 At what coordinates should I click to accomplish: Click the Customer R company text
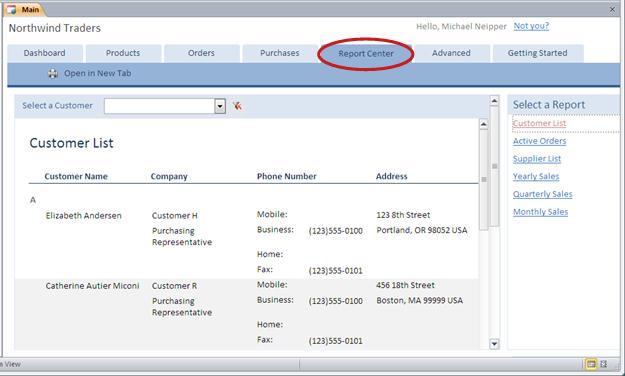[174, 286]
